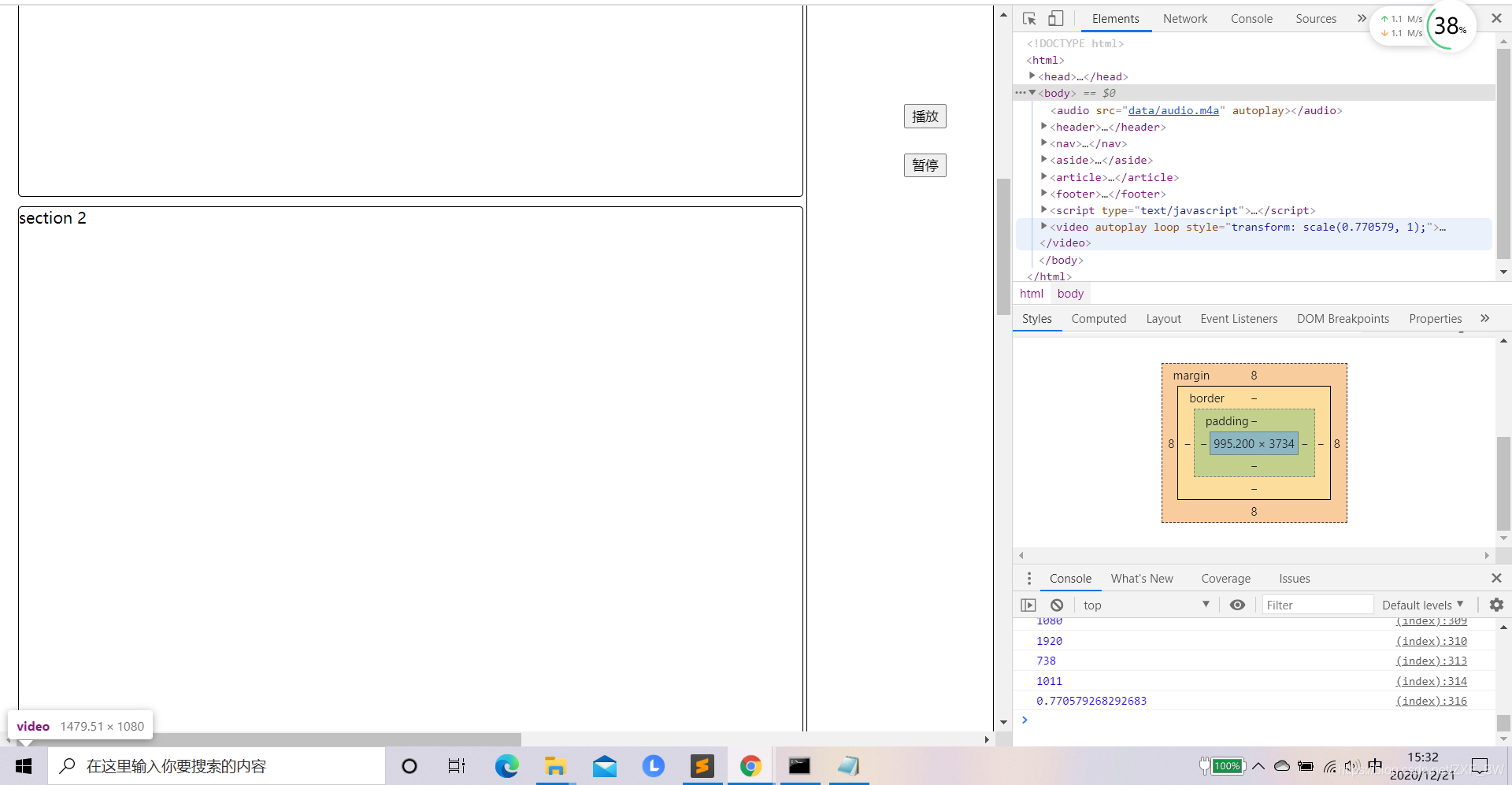
Task: Open Mail app from taskbar
Action: (x=604, y=766)
